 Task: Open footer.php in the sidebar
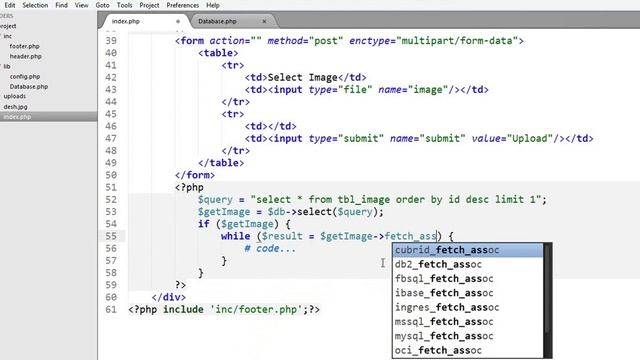(24, 46)
